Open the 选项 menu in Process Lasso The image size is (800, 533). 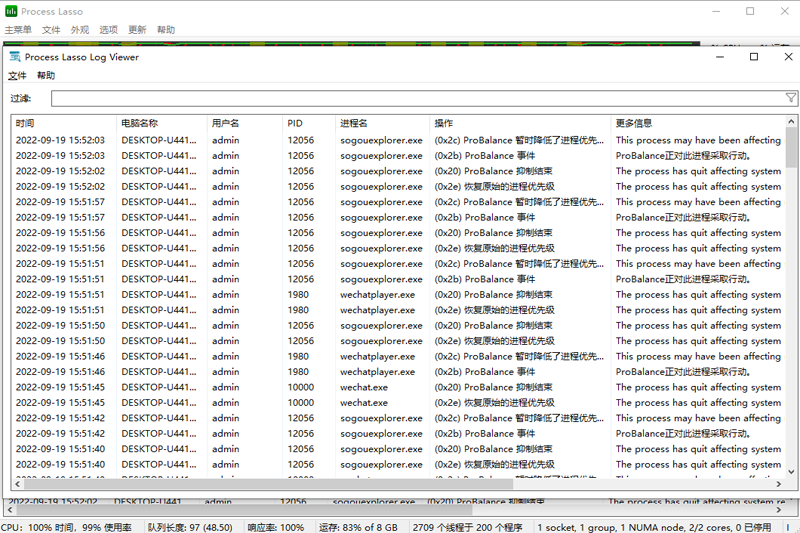point(108,30)
